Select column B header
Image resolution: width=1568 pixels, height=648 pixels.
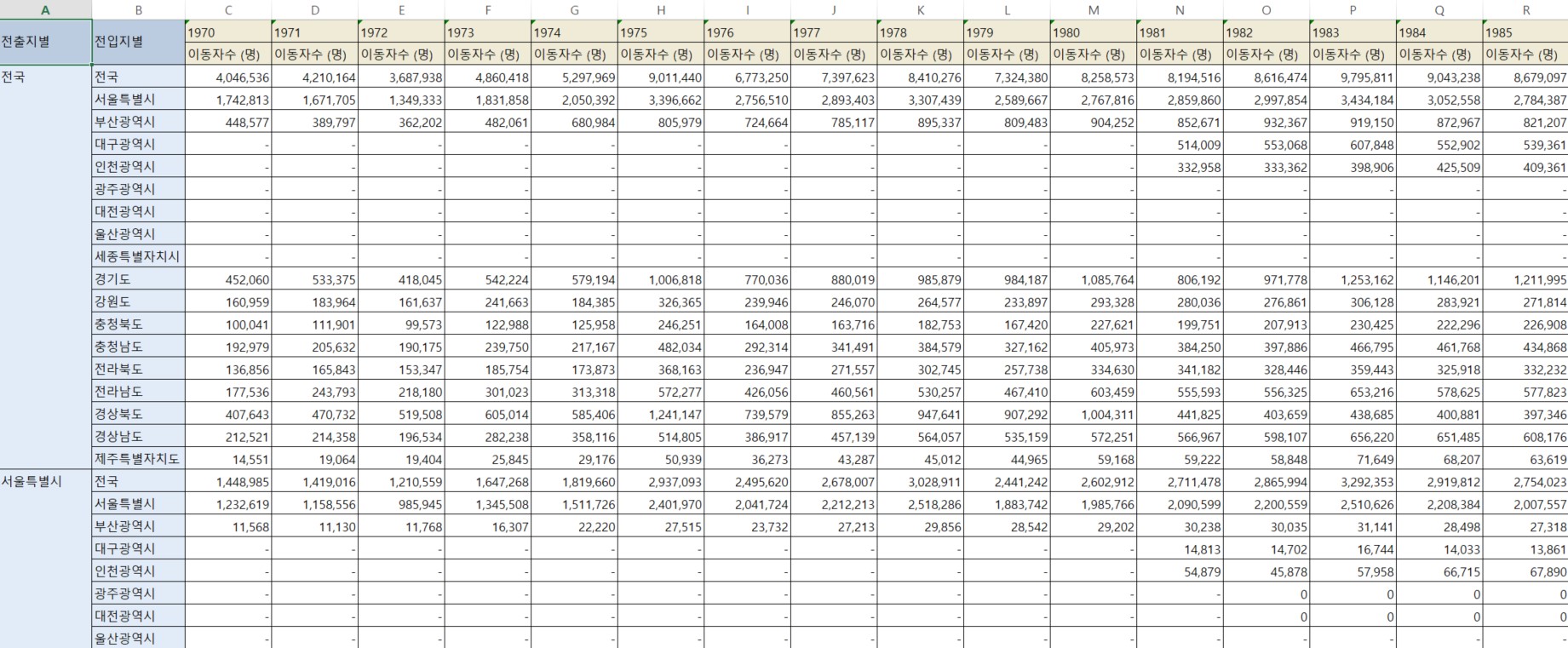139,10
